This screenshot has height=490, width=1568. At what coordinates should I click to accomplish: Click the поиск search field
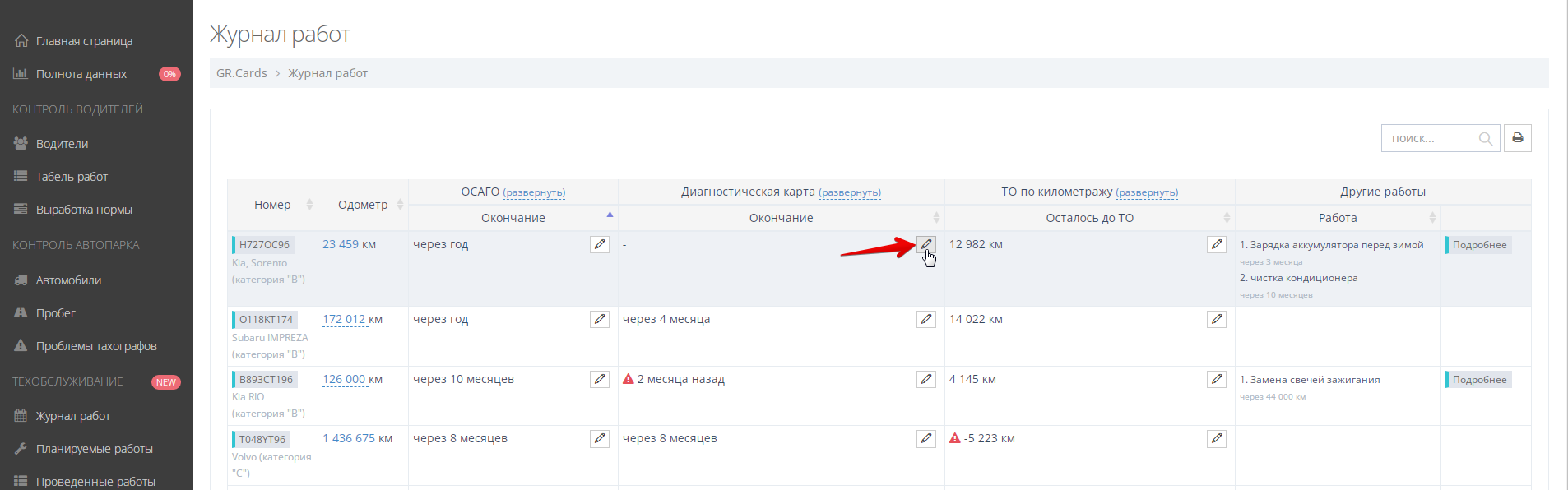[x=1431, y=138]
